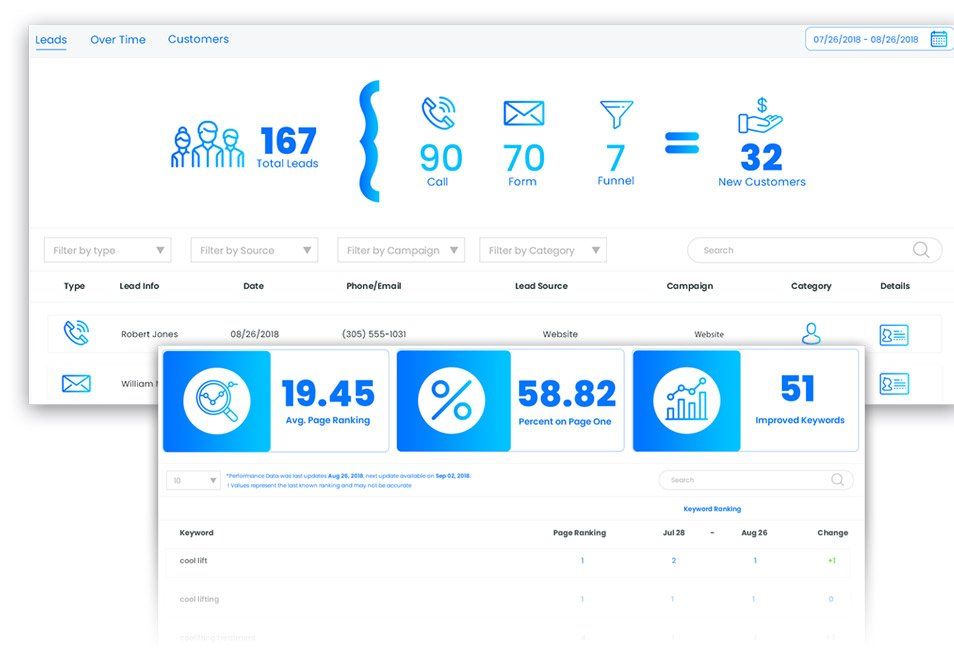The image size is (954, 660).
Task: Open the calendar date picker icon
Action: click(x=939, y=39)
